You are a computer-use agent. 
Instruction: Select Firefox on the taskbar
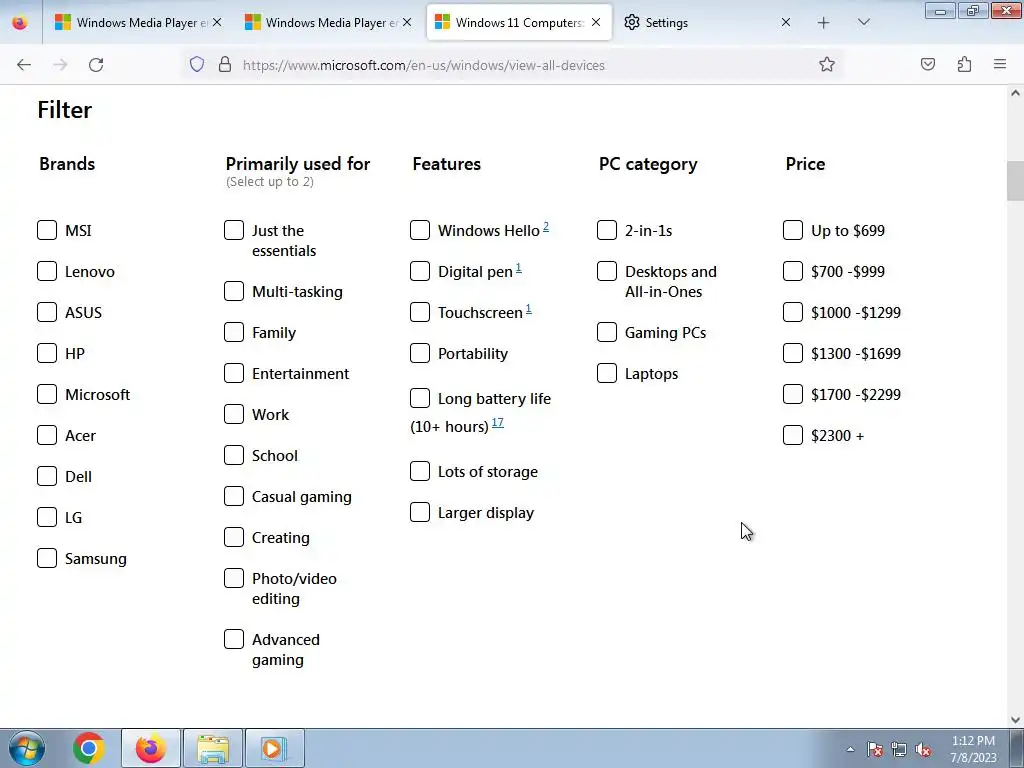[x=151, y=748]
